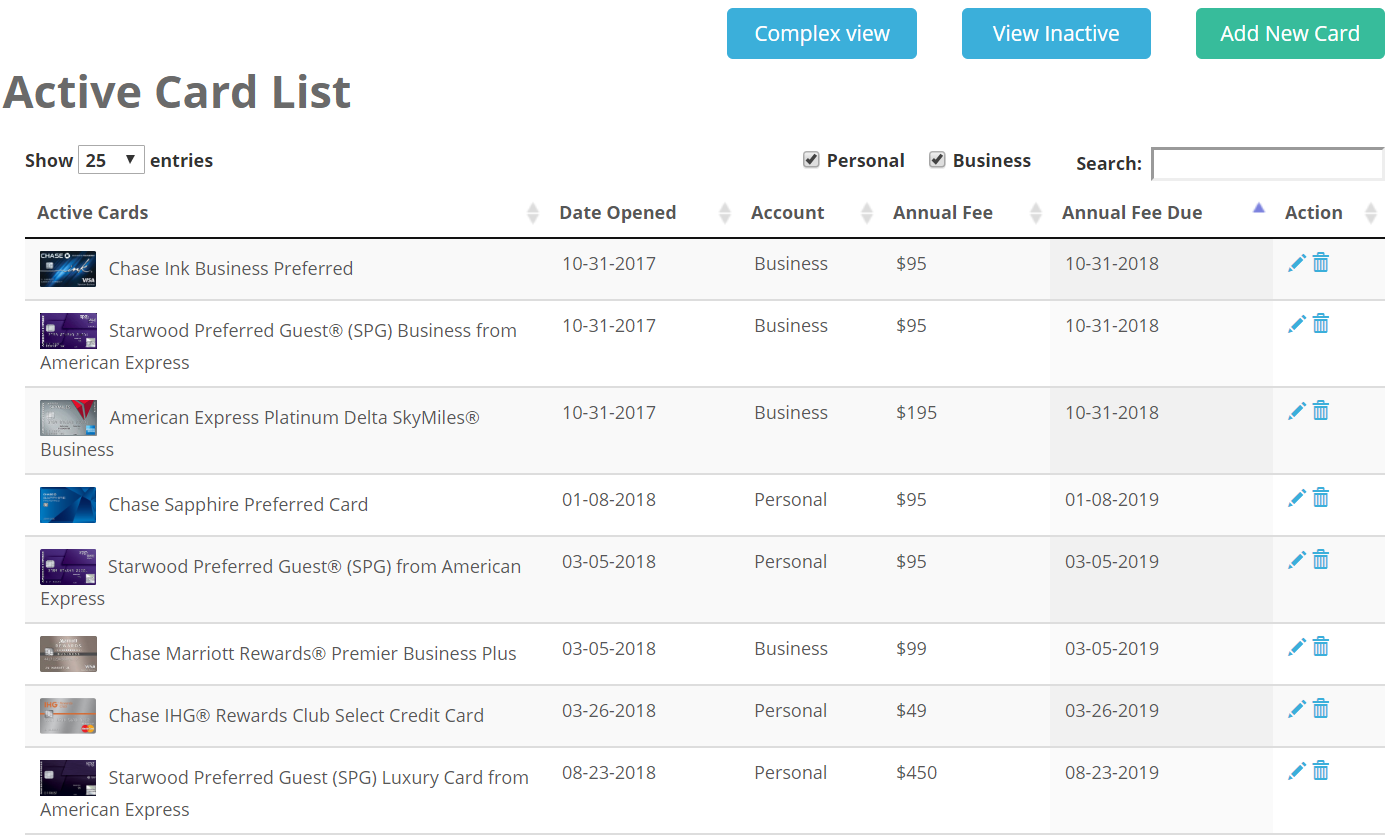Edit the Platinum Delta SkyMiles Business card
This screenshot has height=835, width=1392.
point(1297,411)
